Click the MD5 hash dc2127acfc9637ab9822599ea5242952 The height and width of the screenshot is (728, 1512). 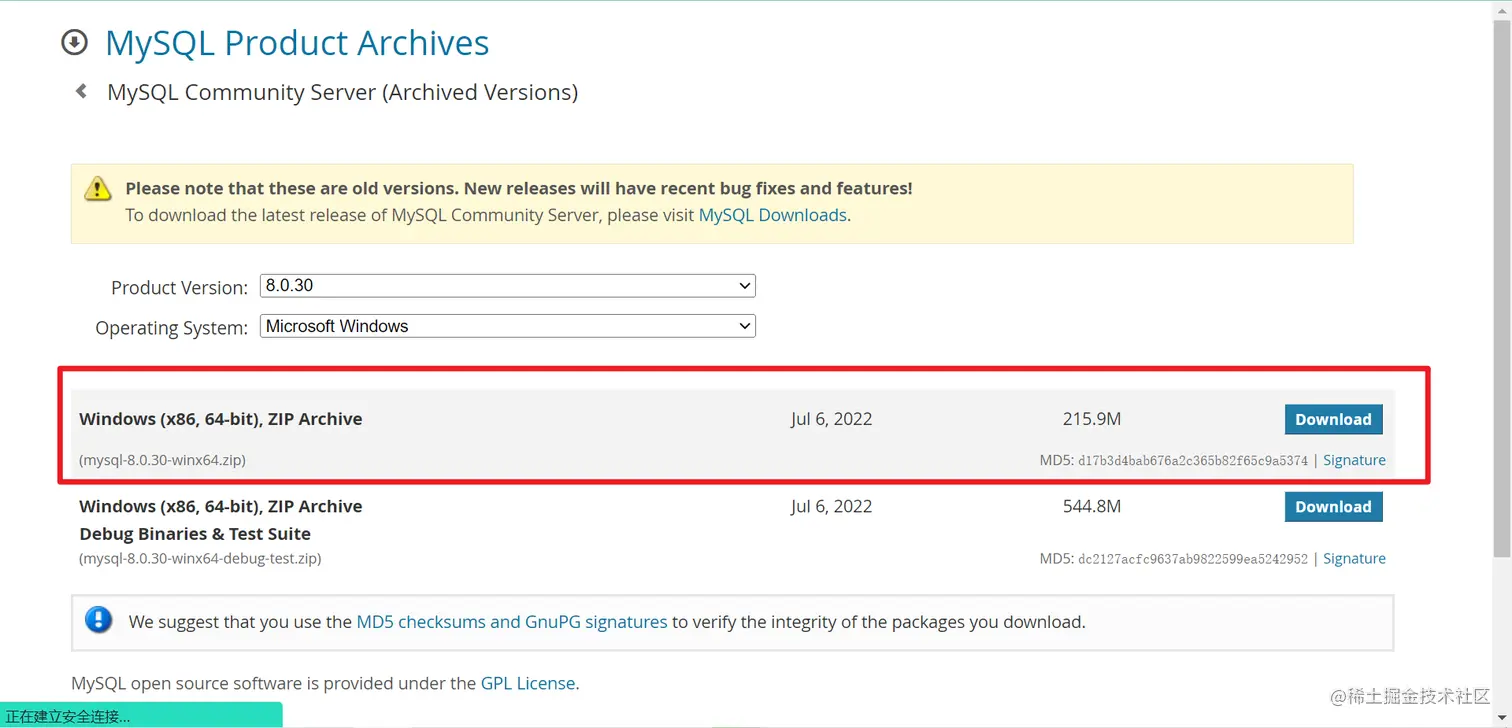[x=1192, y=559]
